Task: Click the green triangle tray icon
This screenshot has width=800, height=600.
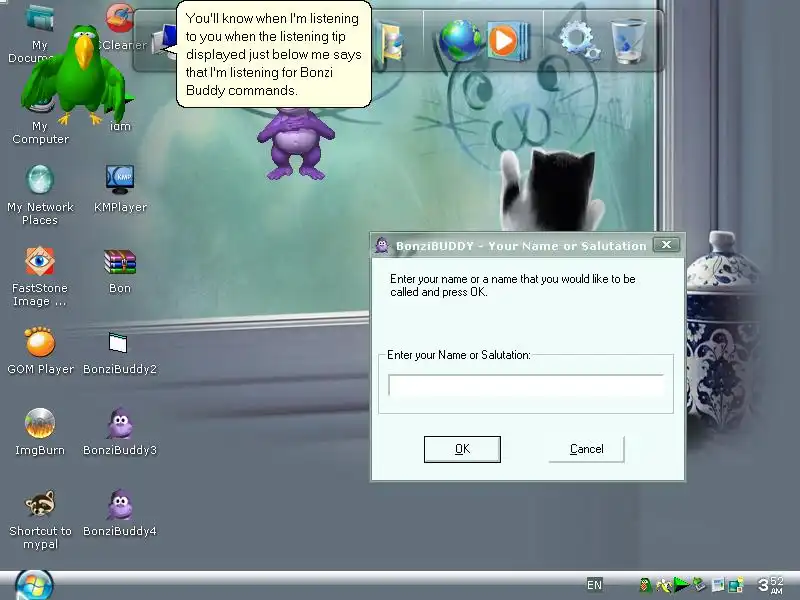Action: click(x=681, y=585)
